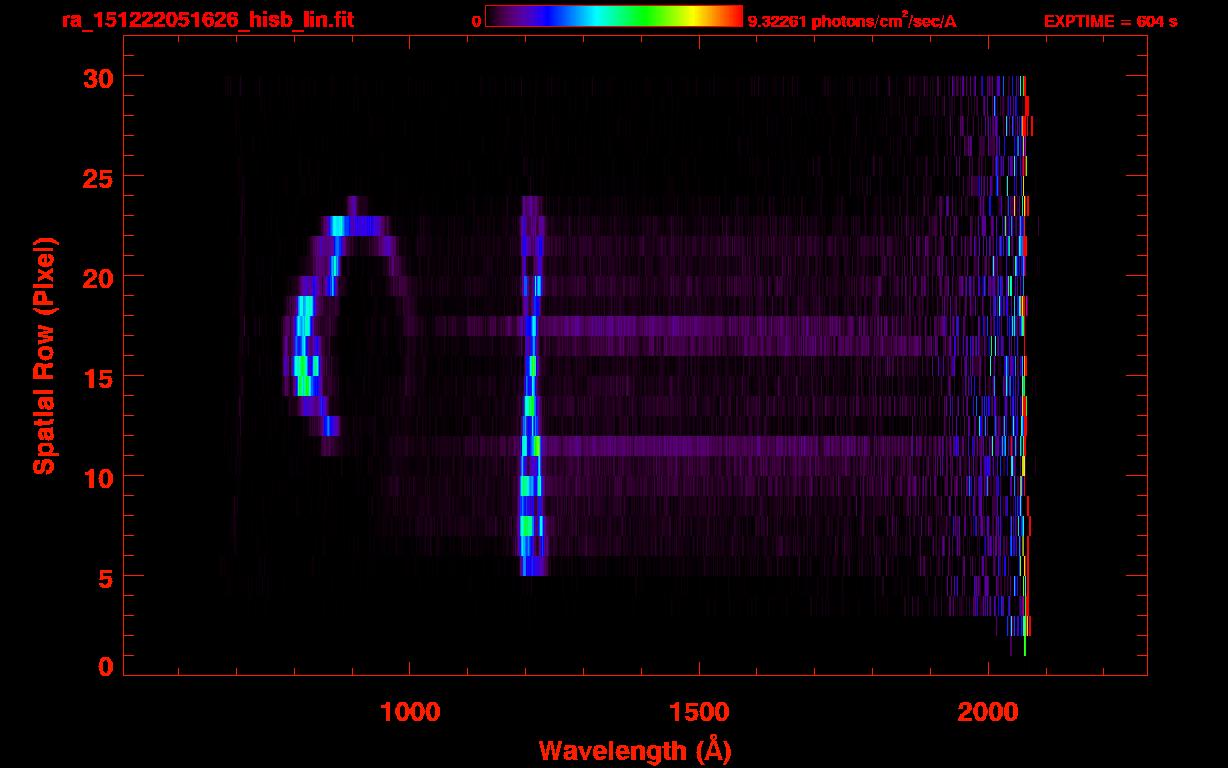Click the file name ra_151222051626_hisb_lin.fit
1228x768 pixels.
pos(207,20)
